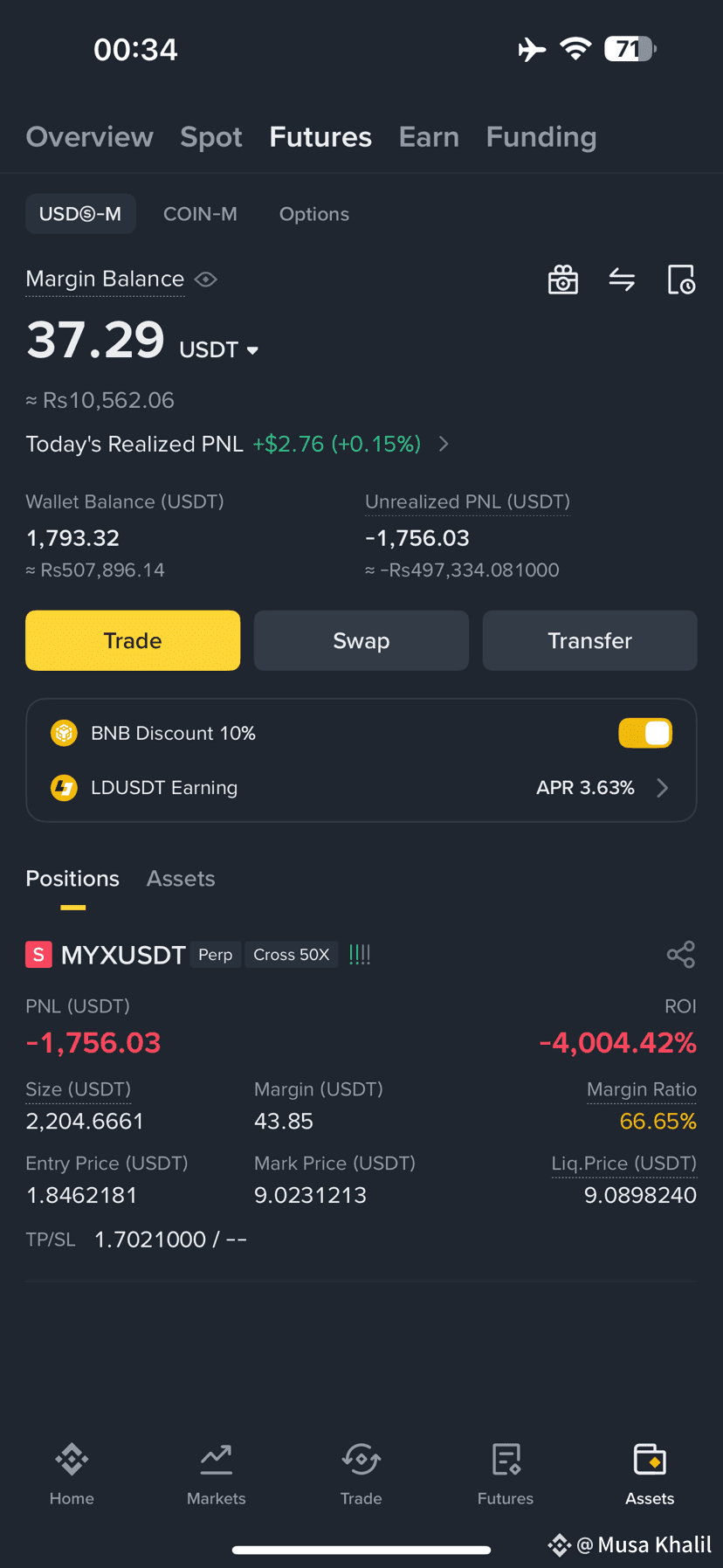Screen dimensions: 723x1568
Task: Open Markets in the bottom navigation
Action: pyautogui.click(x=216, y=1474)
